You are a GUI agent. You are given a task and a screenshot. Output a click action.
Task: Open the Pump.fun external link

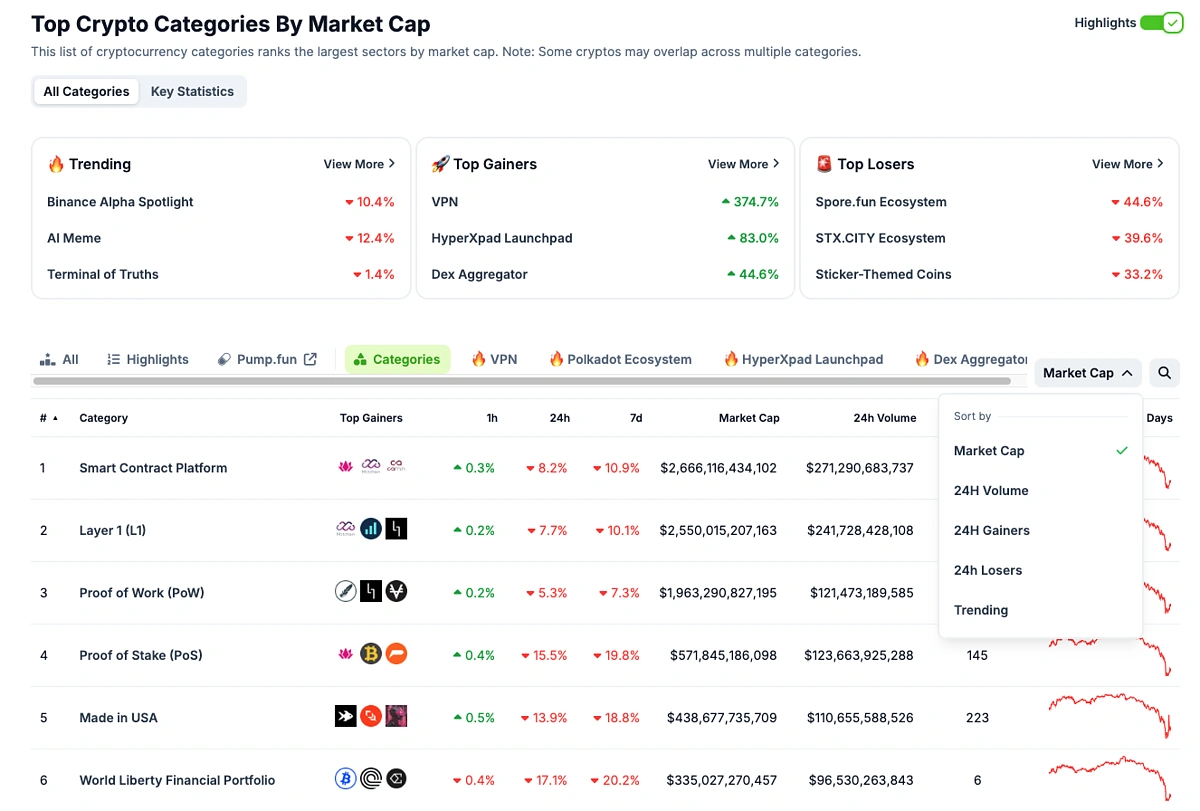point(267,359)
